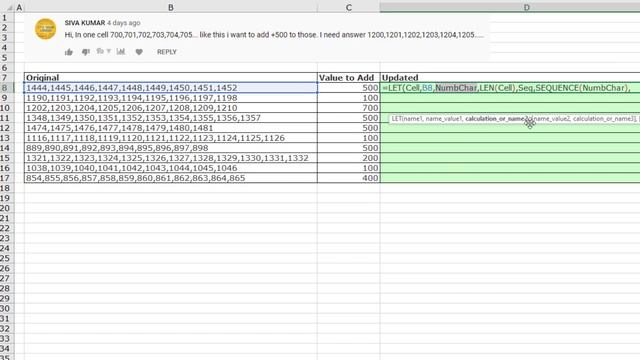
Task: Click the '4 days ago' comment timestamp
Action: coord(124,23)
